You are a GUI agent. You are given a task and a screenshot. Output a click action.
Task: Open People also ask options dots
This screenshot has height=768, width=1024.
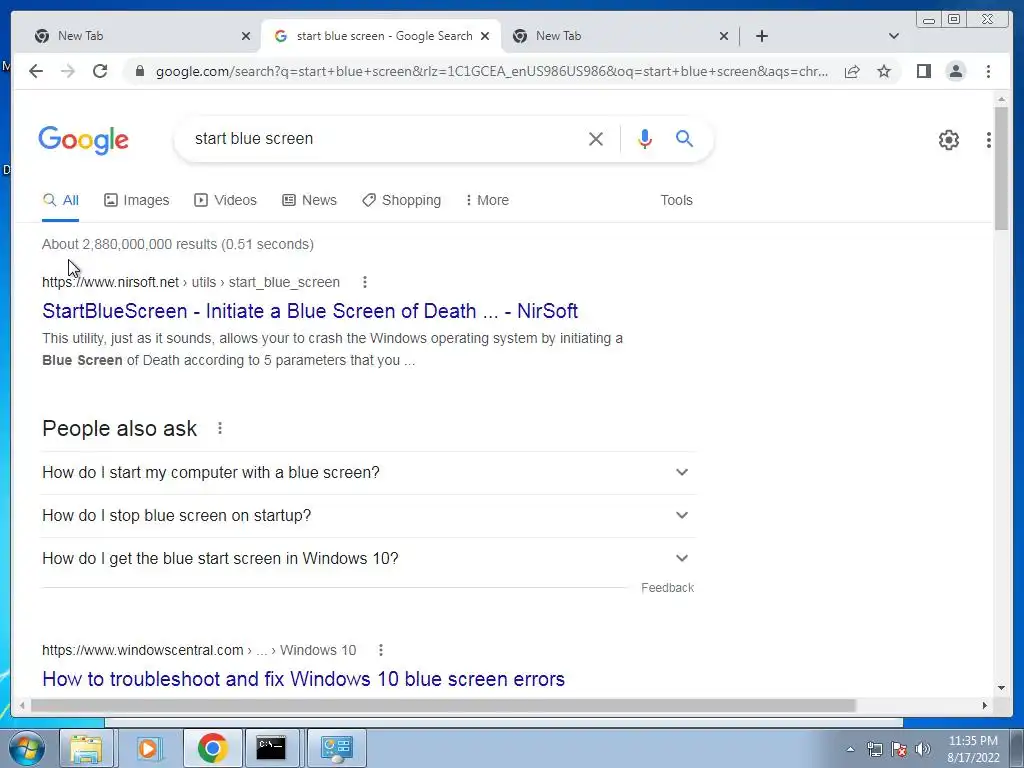click(x=220, y=428)
